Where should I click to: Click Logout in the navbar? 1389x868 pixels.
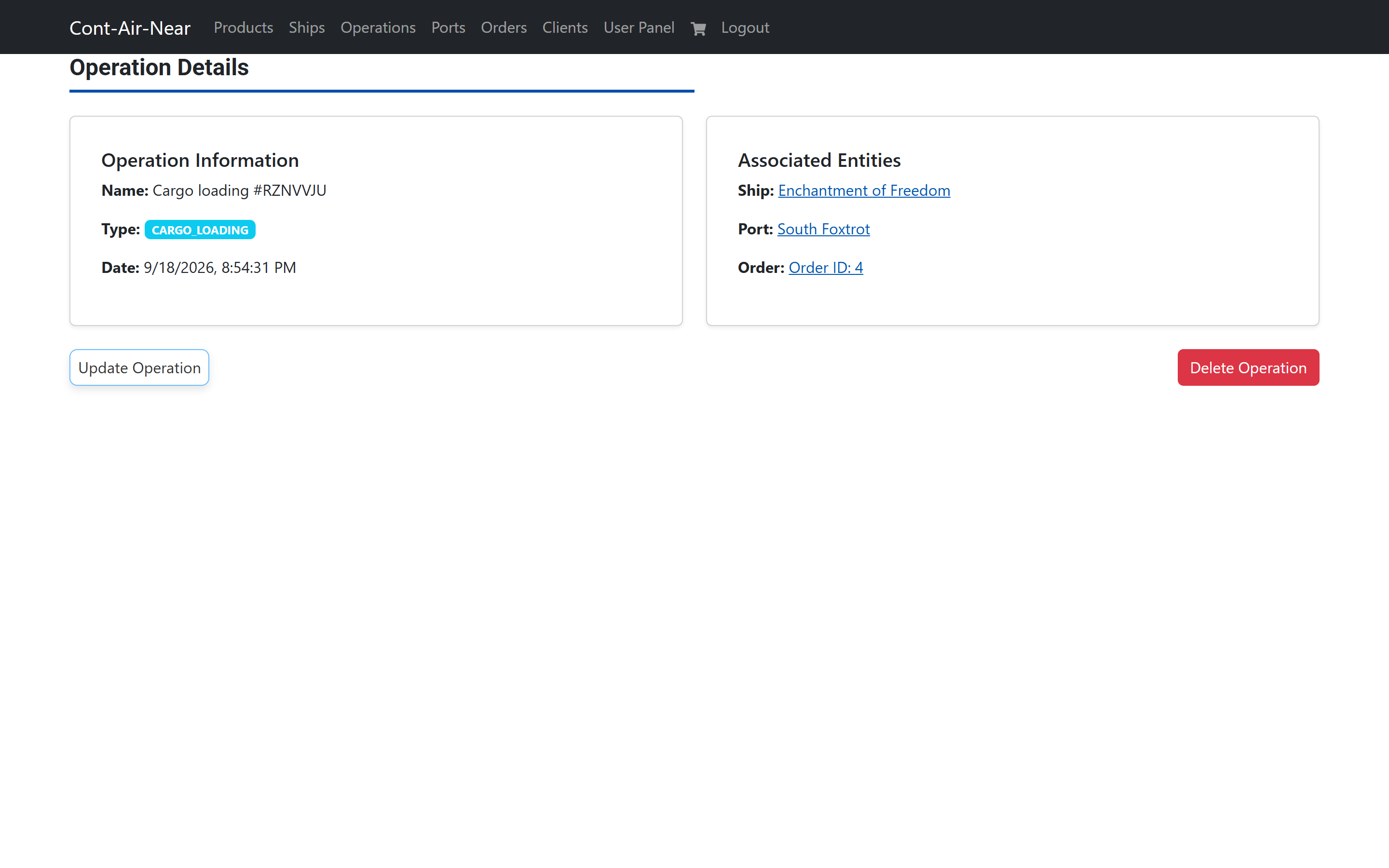pos(745,27)
